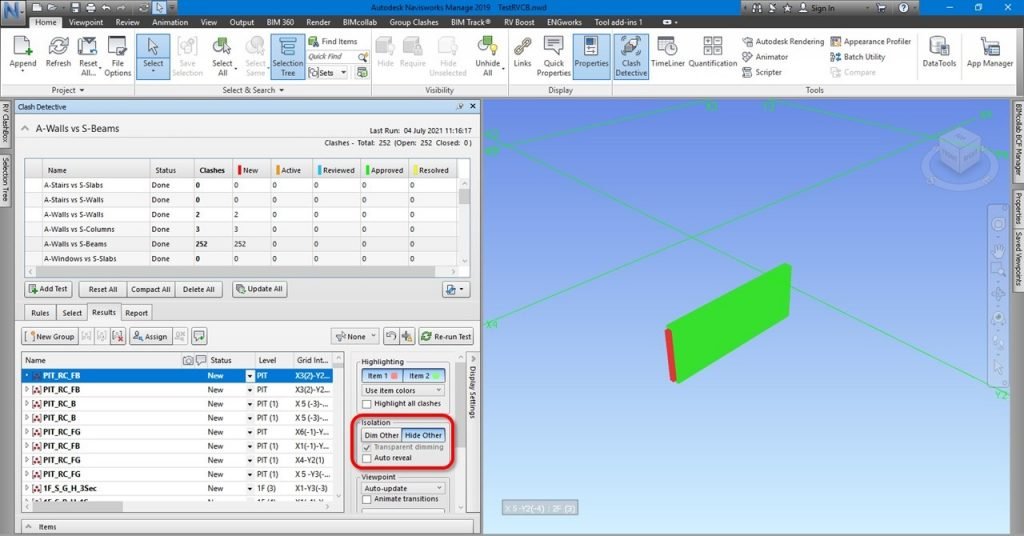Open the Report tab in Clash Detective

(136, 313)
